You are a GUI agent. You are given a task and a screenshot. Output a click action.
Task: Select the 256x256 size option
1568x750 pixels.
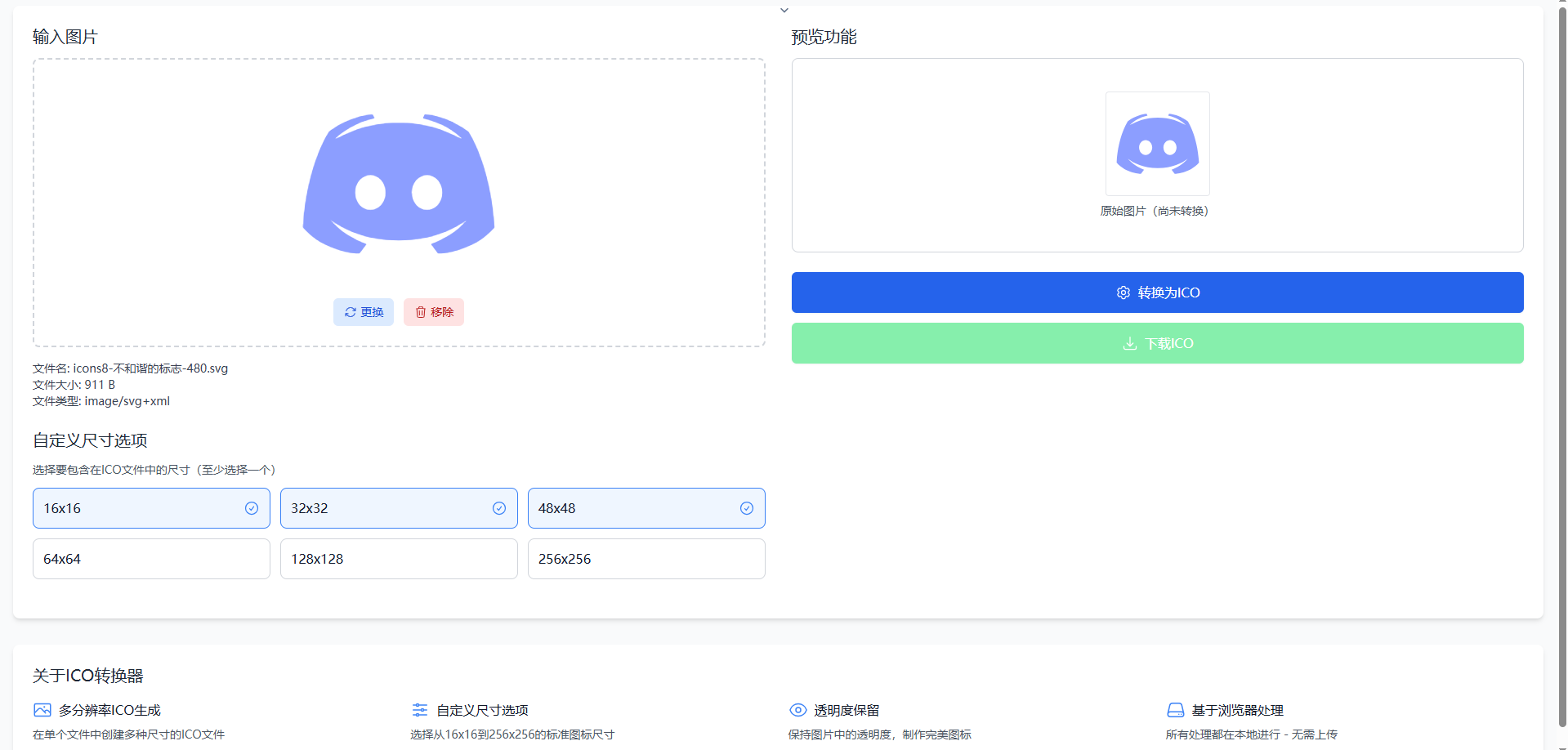(646, 559)
